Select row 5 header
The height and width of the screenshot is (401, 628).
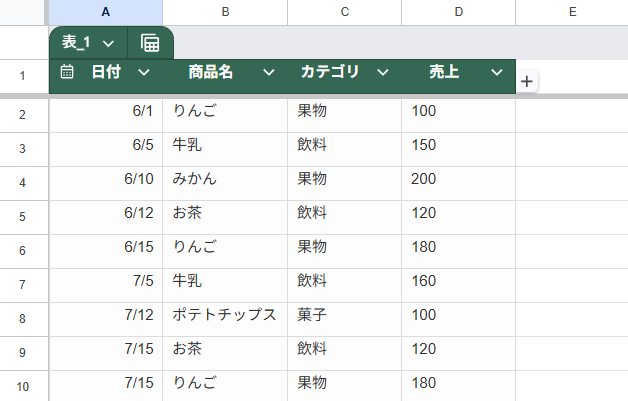[22, 217]
